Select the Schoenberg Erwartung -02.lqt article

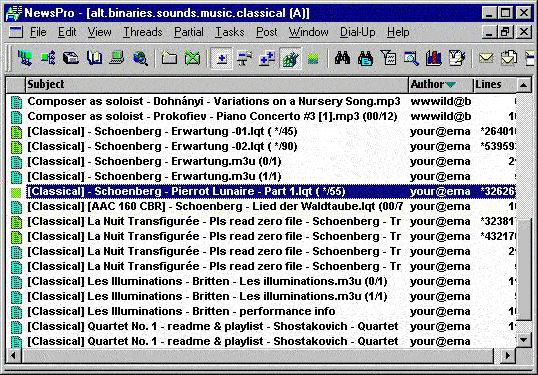pos(261,147)
